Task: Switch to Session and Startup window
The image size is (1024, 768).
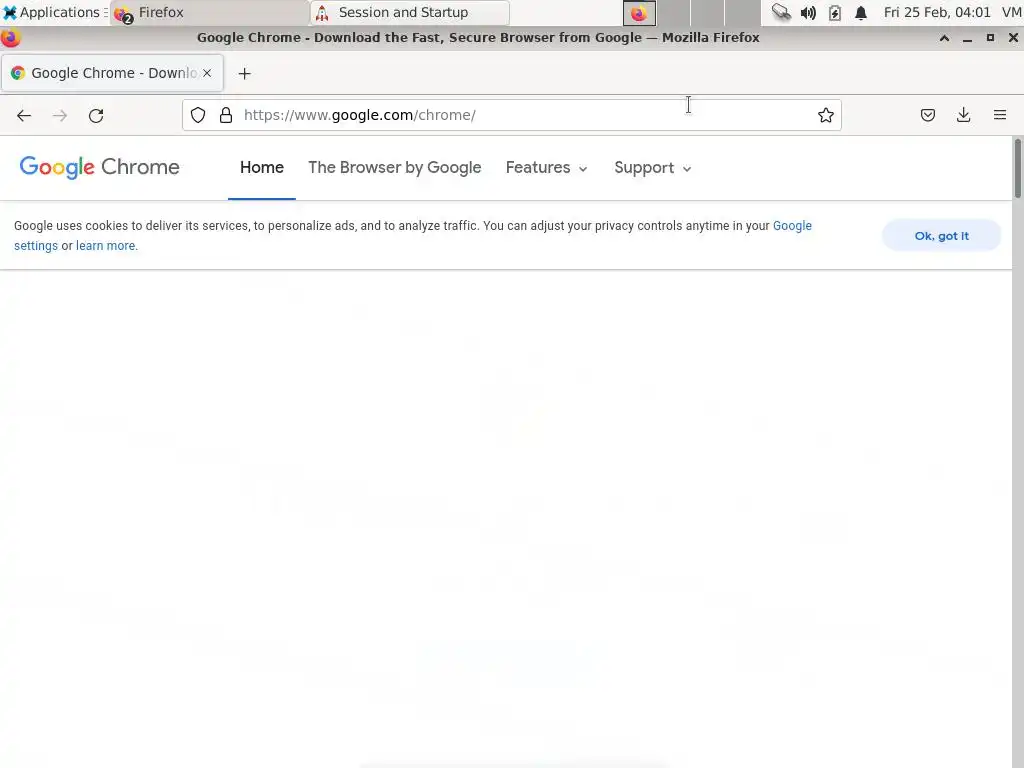Action: (410, 12)
